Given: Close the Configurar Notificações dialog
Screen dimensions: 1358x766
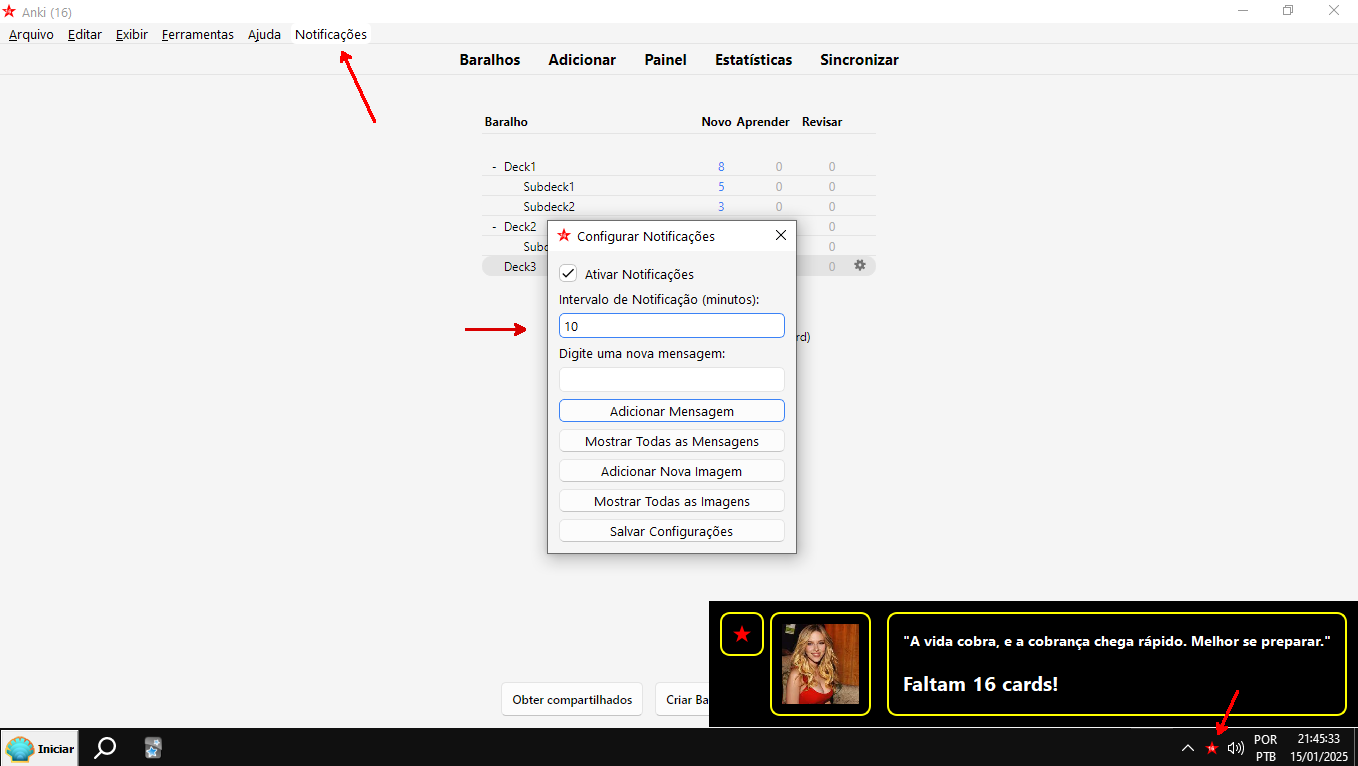Looking at the screenshot, I should click(781, 236).
